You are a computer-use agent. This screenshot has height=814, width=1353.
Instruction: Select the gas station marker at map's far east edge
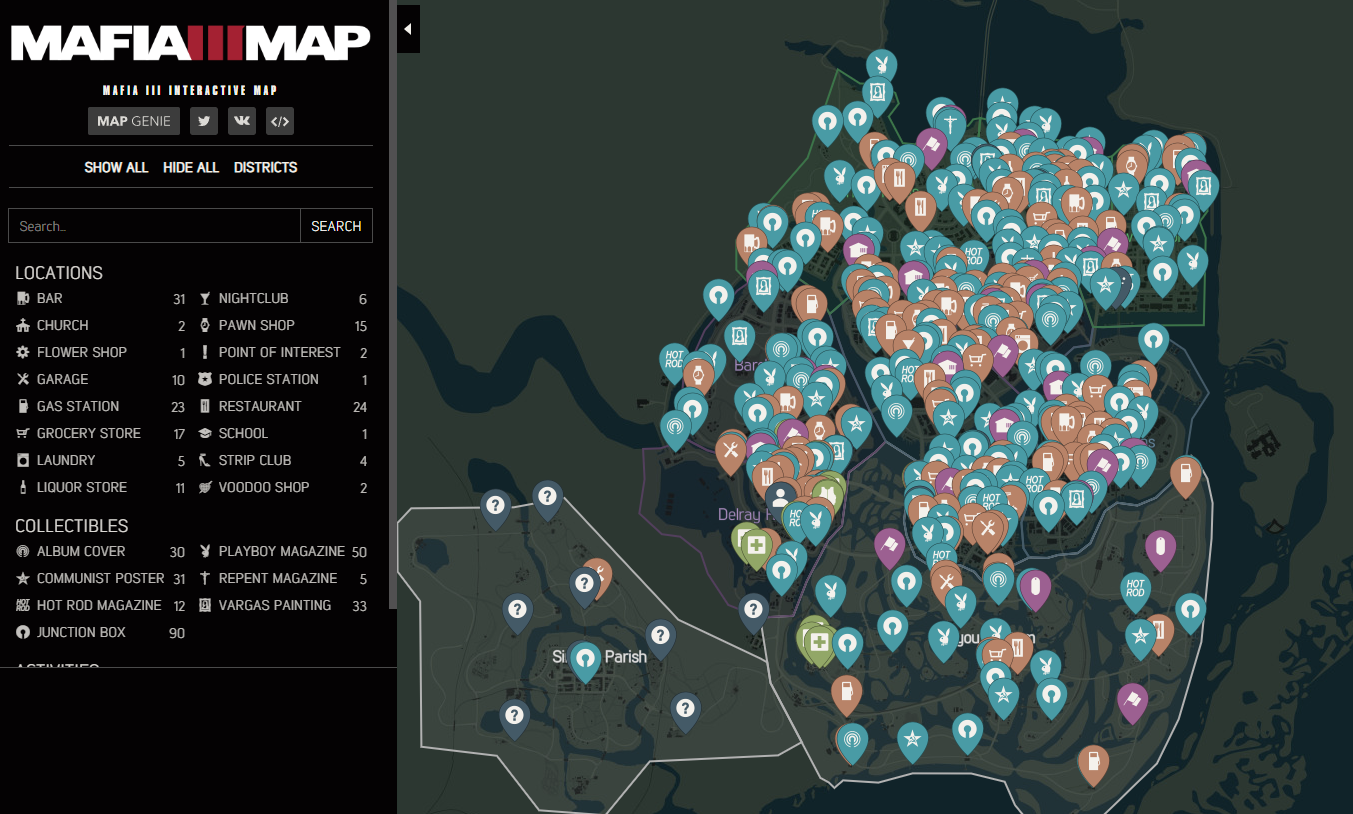pos(1185,475)
